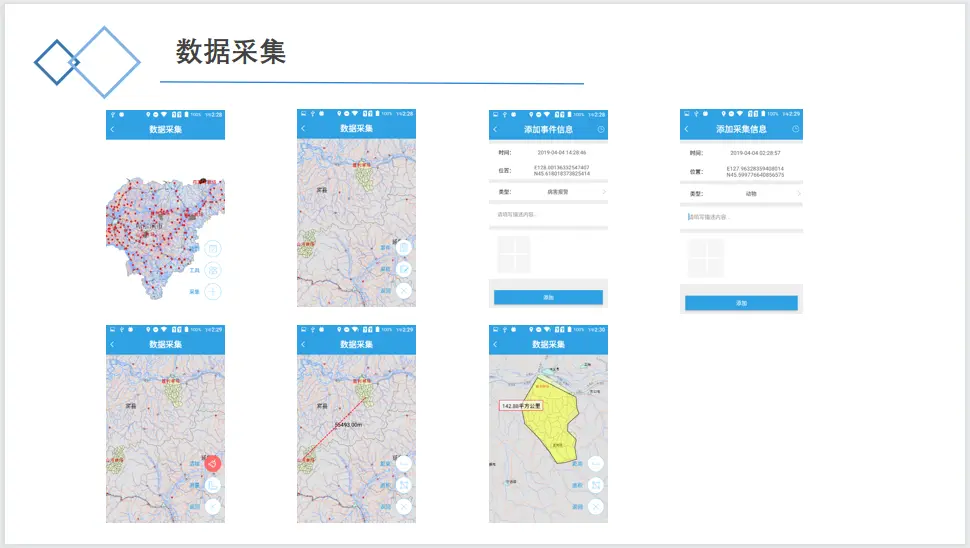
Task: Click the slide title 数据采集
Action: pyautogui.click(x=231, y=51)
